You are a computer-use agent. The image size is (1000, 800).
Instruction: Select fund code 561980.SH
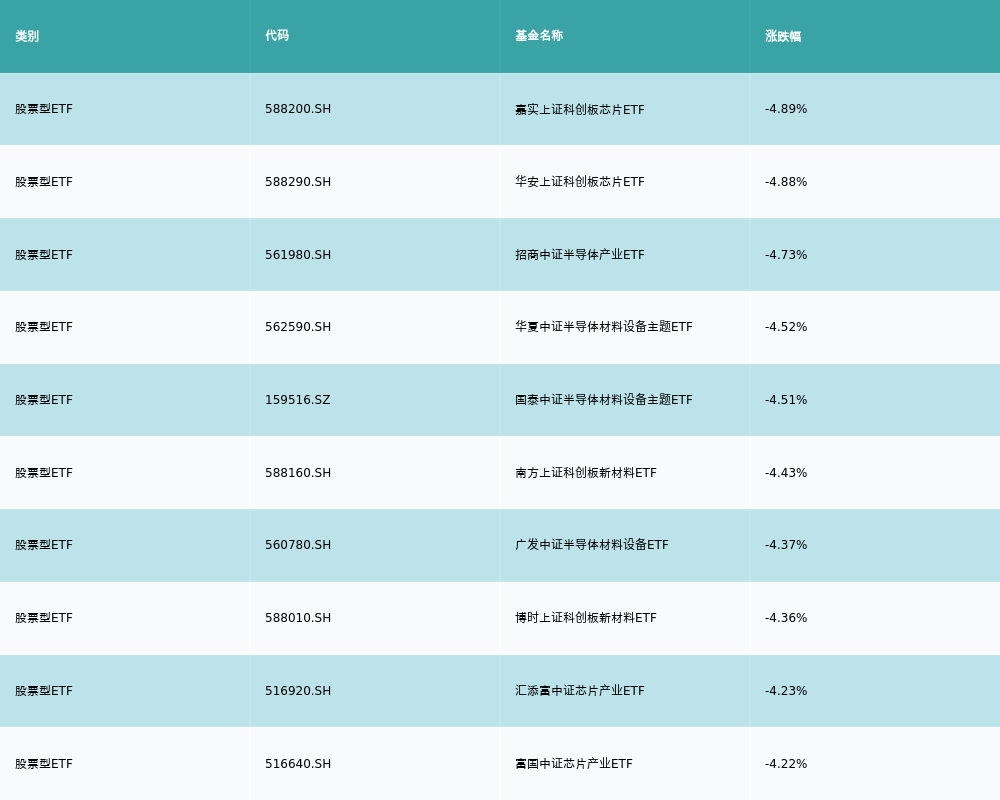(298, 255)
